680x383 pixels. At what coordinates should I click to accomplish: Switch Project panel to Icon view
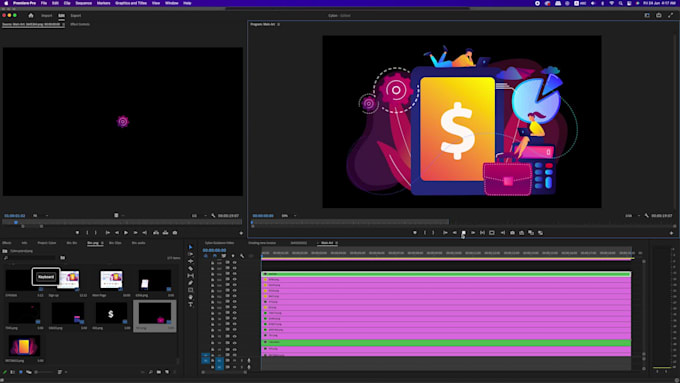(21, 372)
